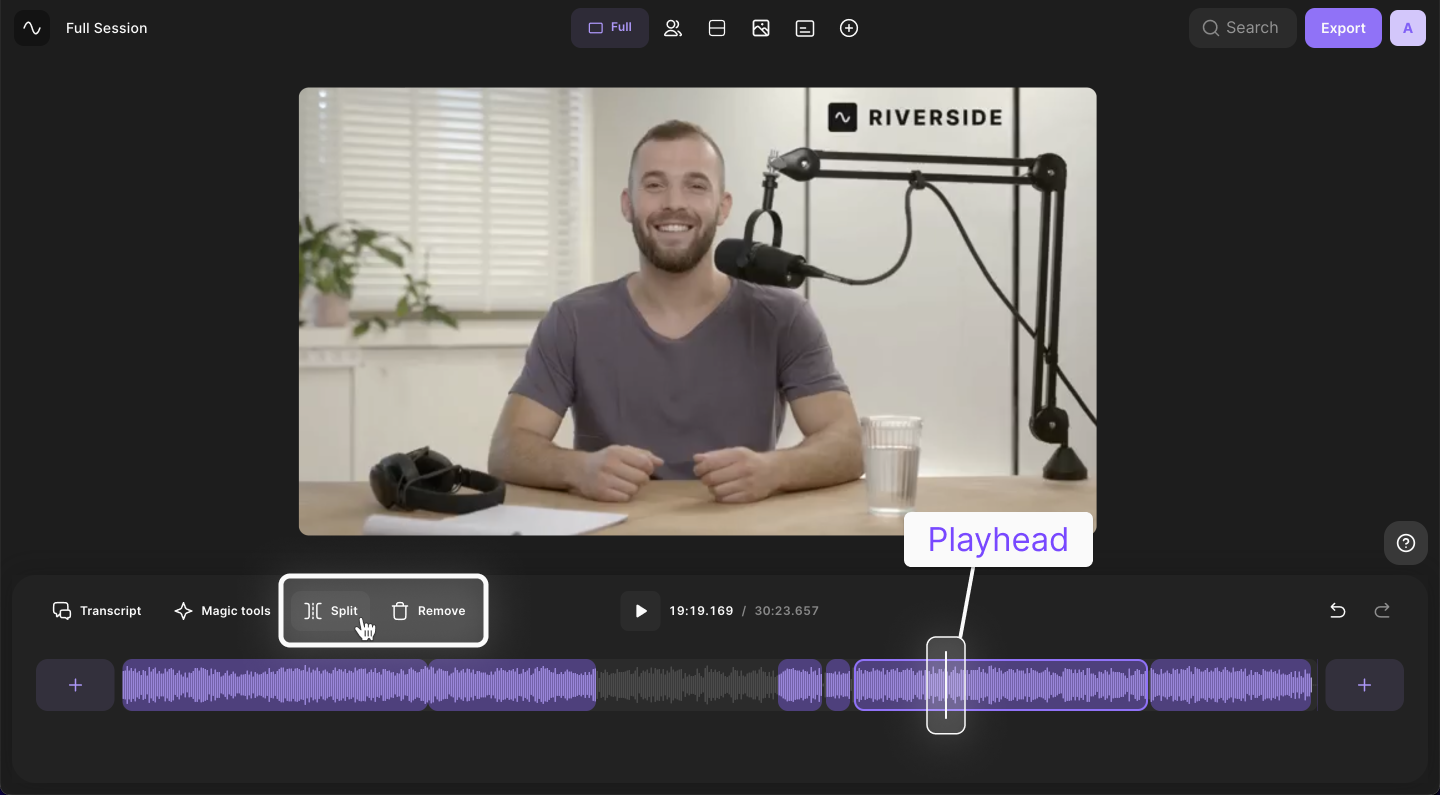Open the image overlay icon

coord(761,28)
